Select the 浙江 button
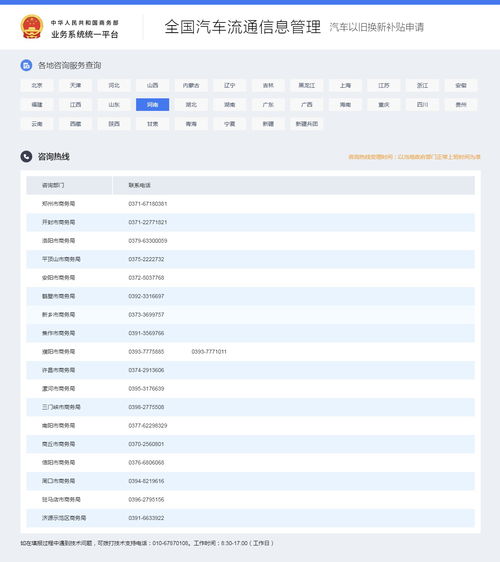 (x=422, y=85)
